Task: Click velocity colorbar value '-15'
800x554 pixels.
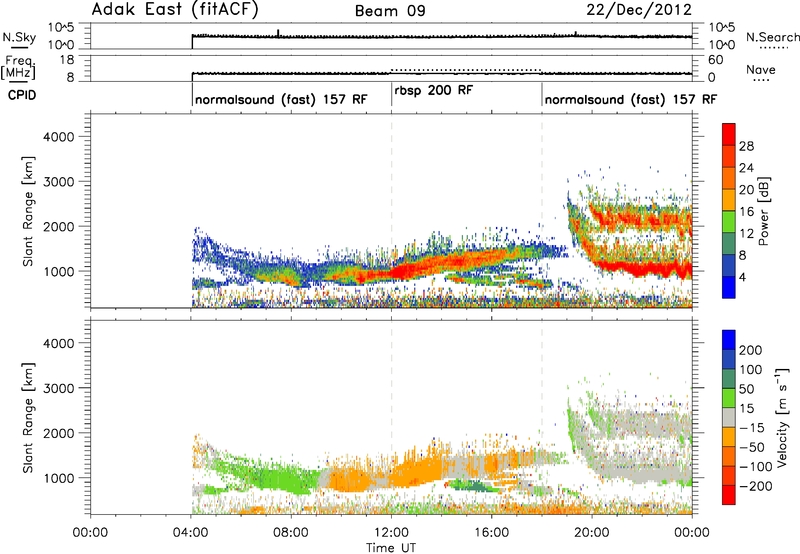Action: (x=752, y=428)
